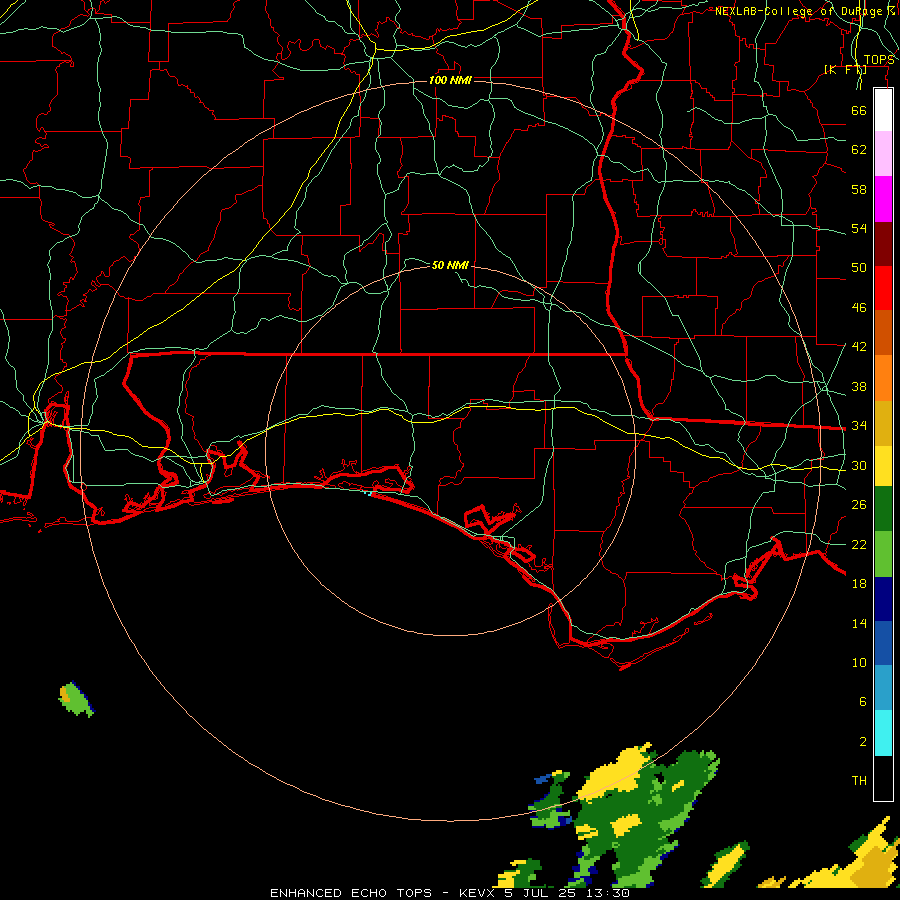Select the dark orange 42-46 kft swatch

(x=883, y=332)
